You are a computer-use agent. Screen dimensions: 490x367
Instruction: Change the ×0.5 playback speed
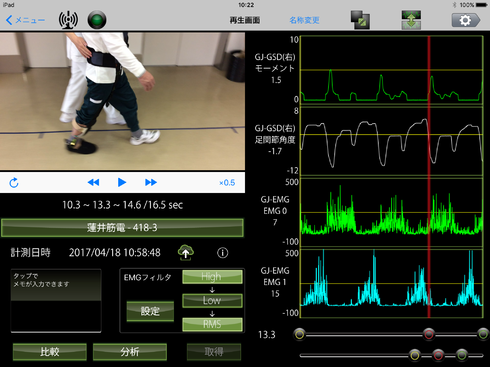(227, 183)
